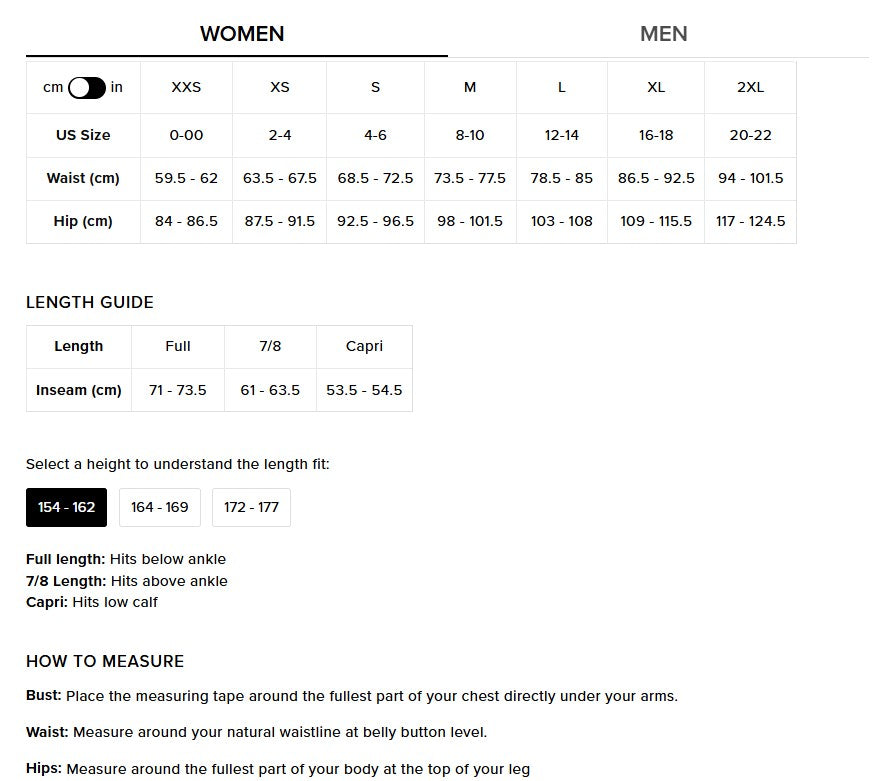Click the XXS size column header
This screenshot has width=883, height=781.
point(186,88)
